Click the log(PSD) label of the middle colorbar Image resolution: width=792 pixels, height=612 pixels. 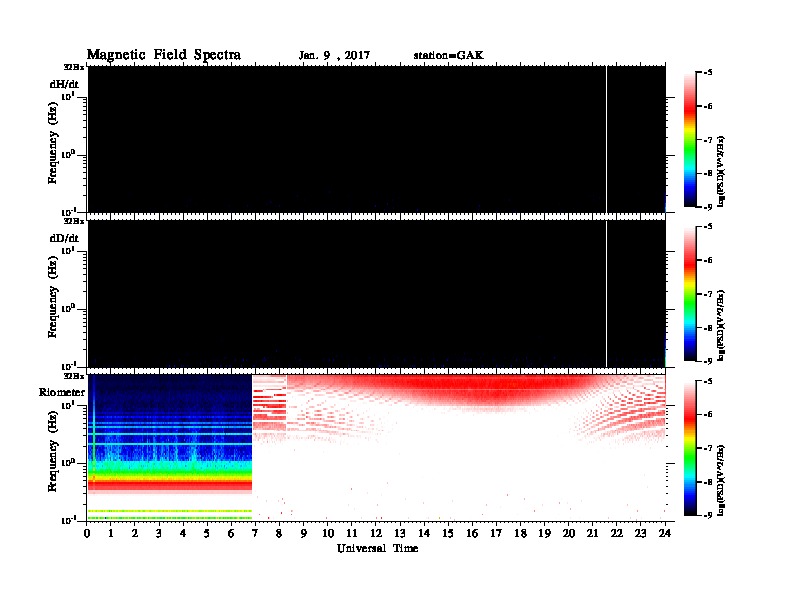[x=721, y=325]
